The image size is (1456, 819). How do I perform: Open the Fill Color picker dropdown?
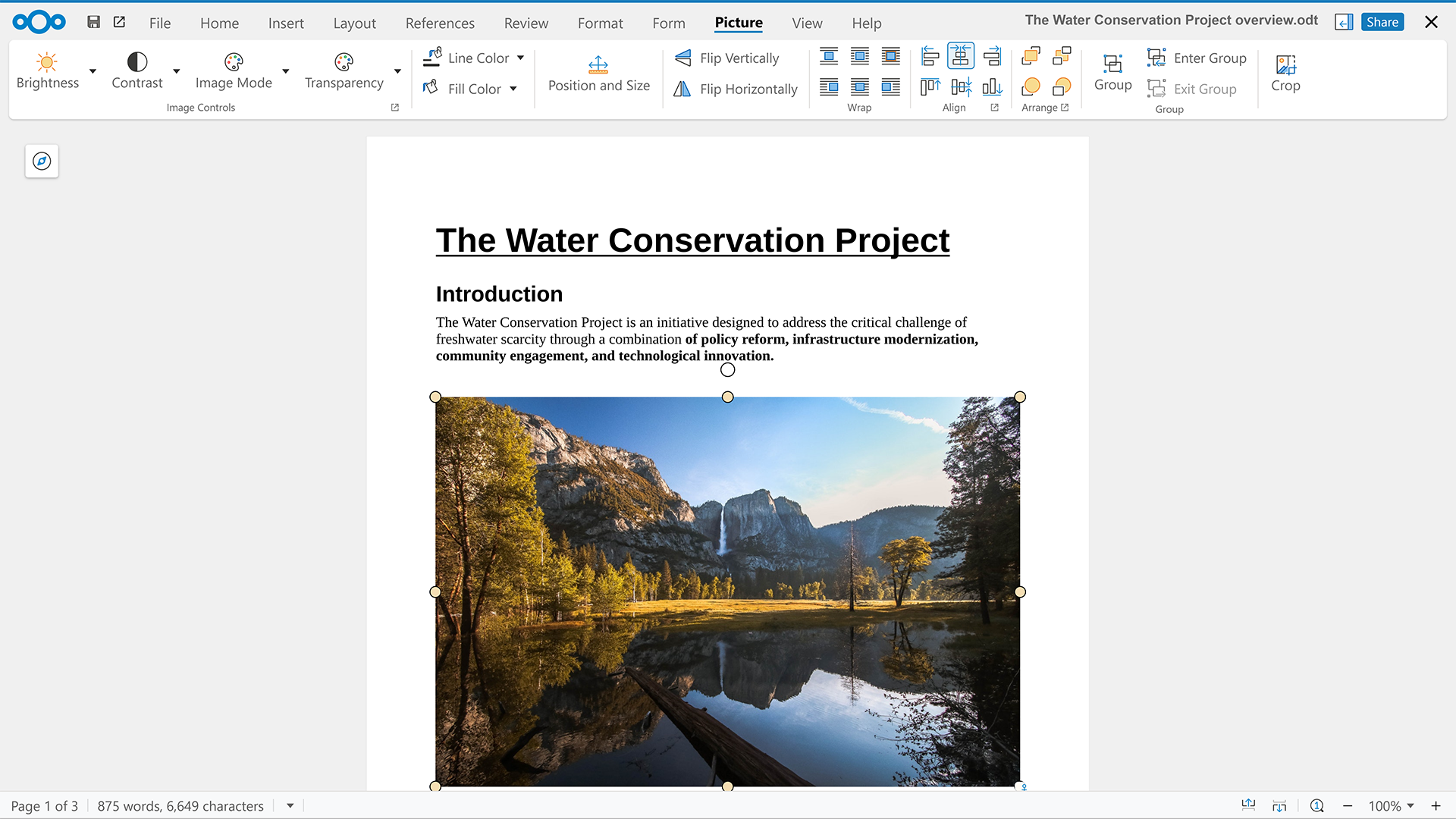(513, 89)
